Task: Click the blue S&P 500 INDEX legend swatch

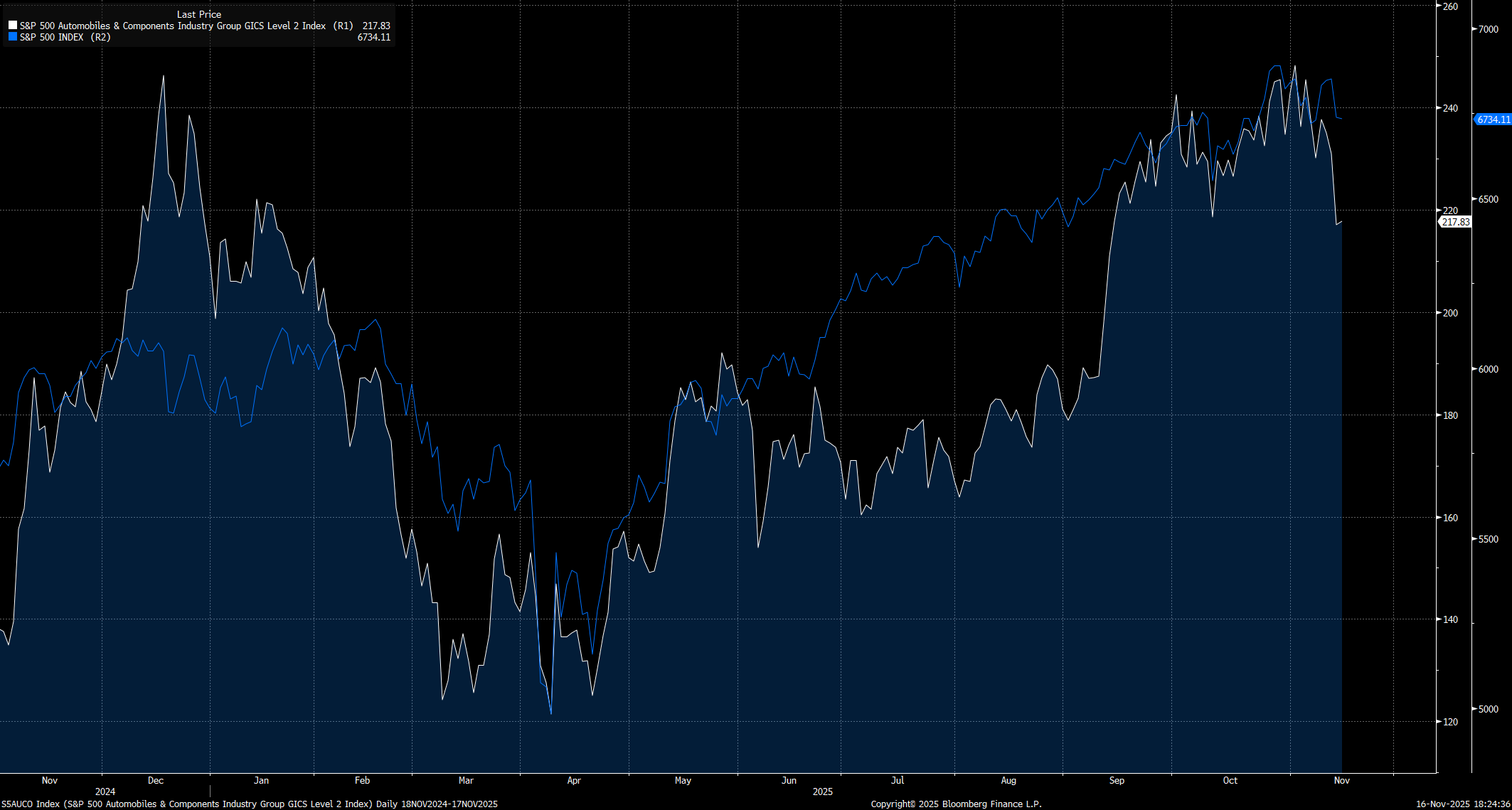Action: point(13,37)
